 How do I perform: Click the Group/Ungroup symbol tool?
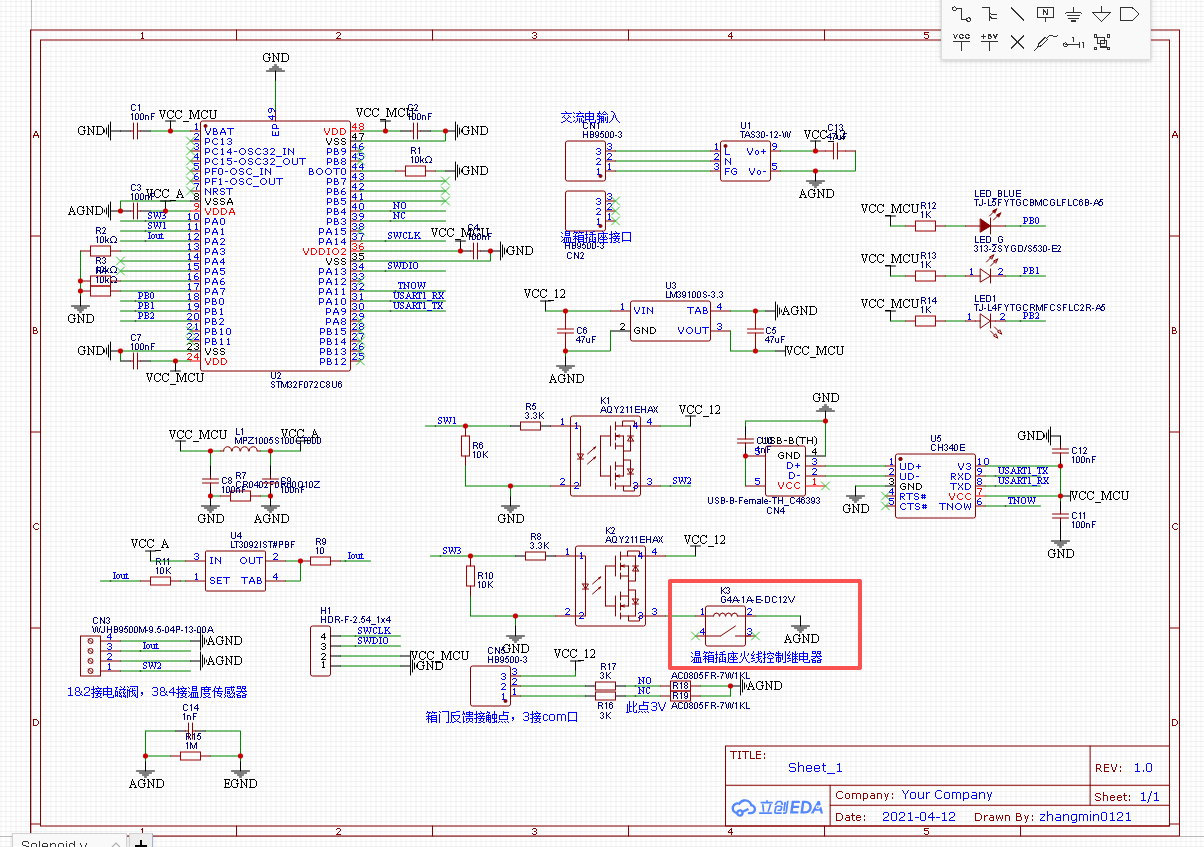click(1102, 42)
